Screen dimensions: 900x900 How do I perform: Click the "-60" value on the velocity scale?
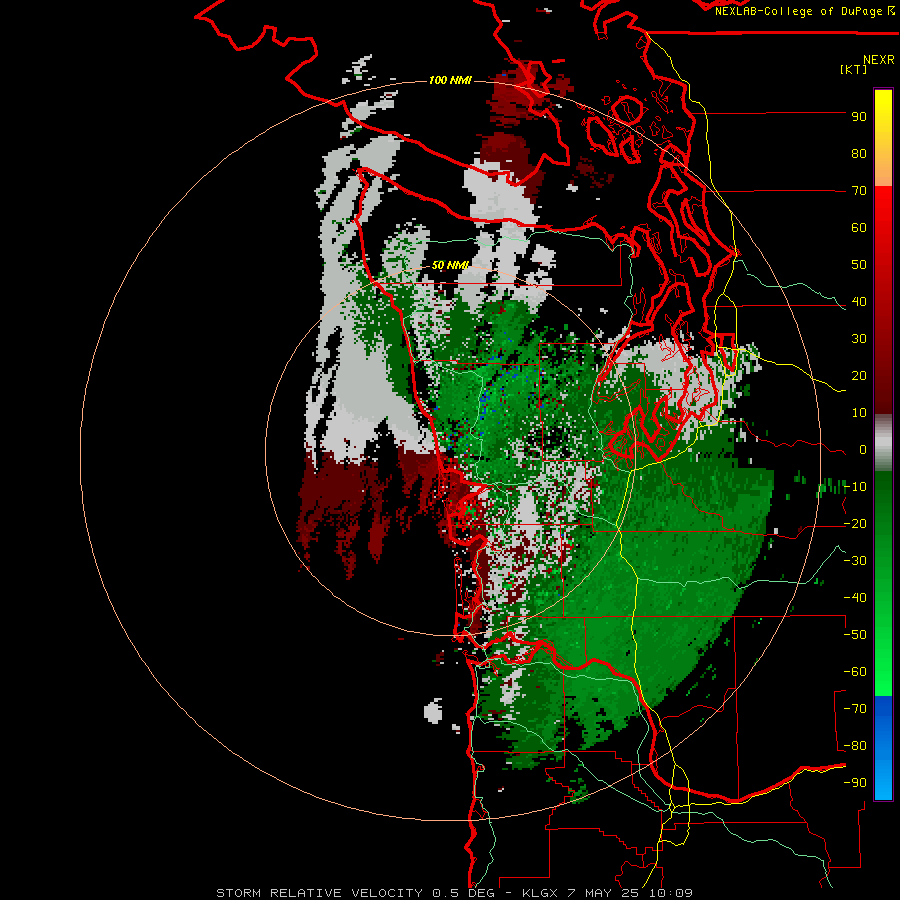[855, 672]
